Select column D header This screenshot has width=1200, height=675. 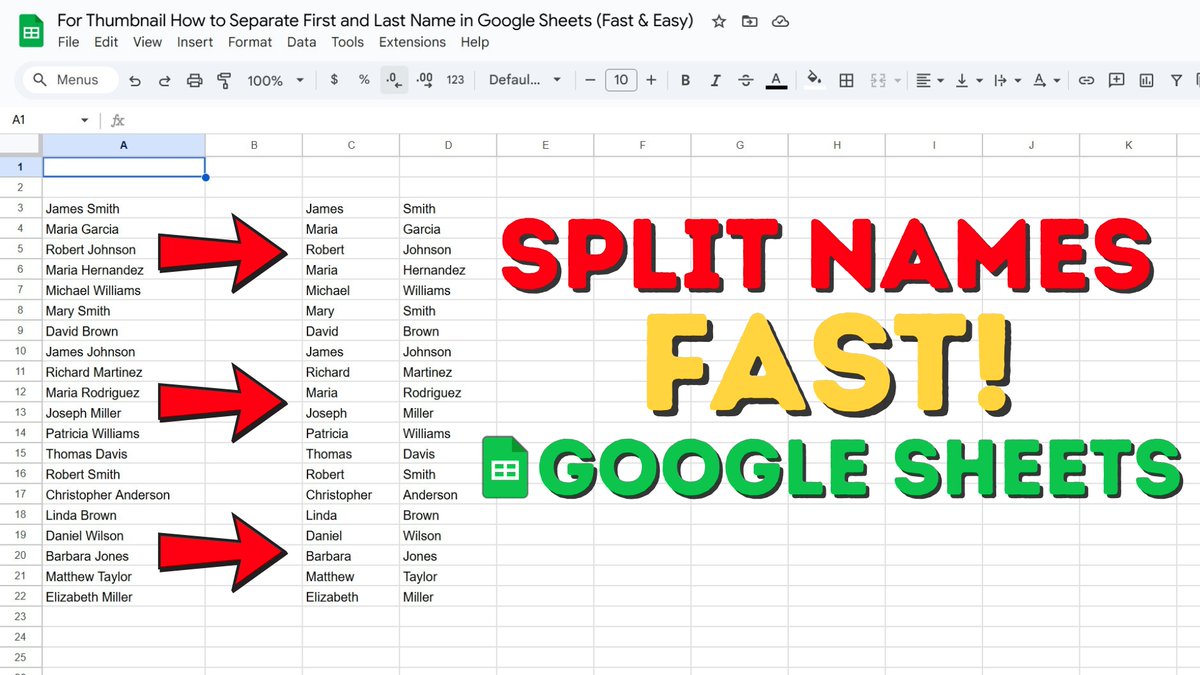click(448, 145)
